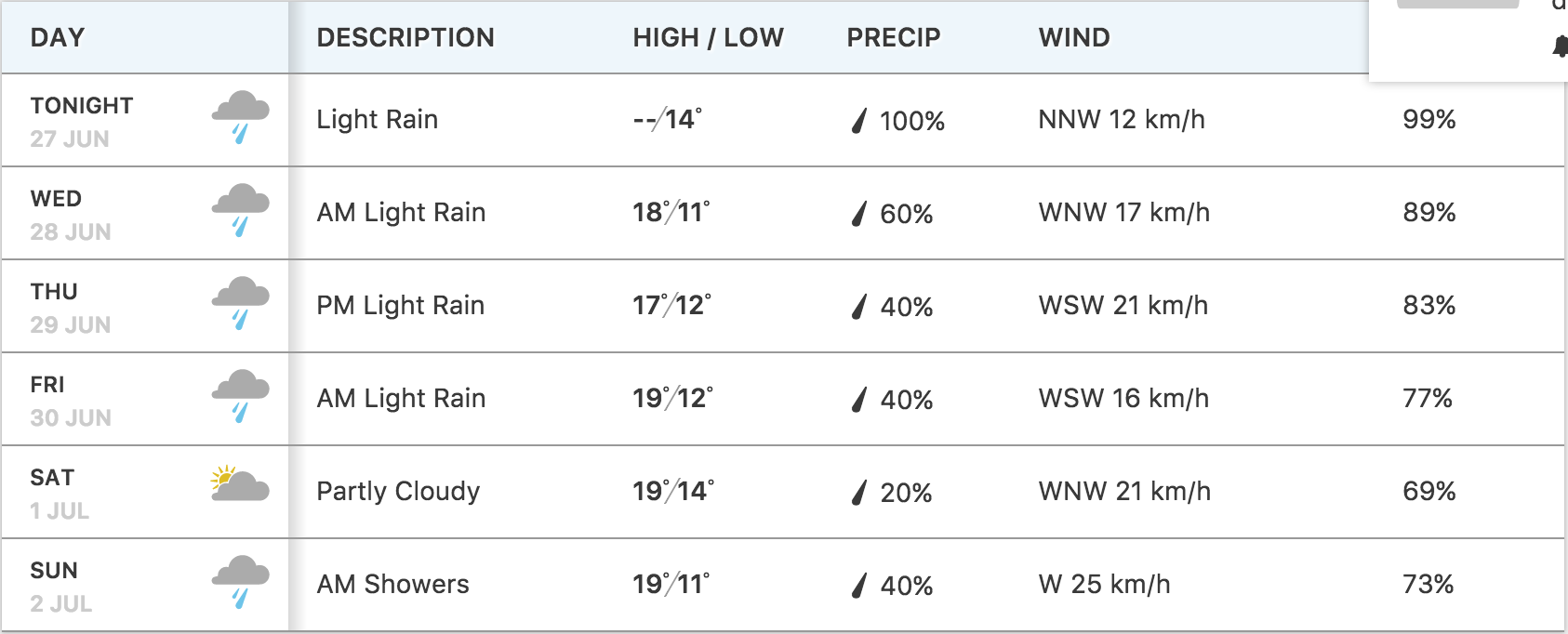Viewport: 1568px width, 634px height.
Task: Click the bell notification icon at top right
Action: [1561, 46]
